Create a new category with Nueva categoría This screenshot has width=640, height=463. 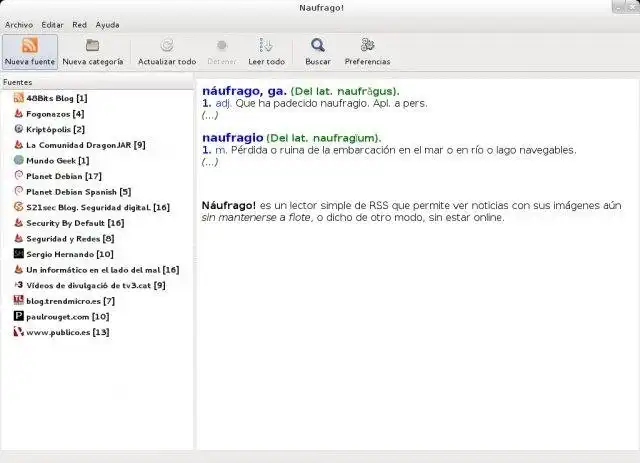click(x=93, y=52)
